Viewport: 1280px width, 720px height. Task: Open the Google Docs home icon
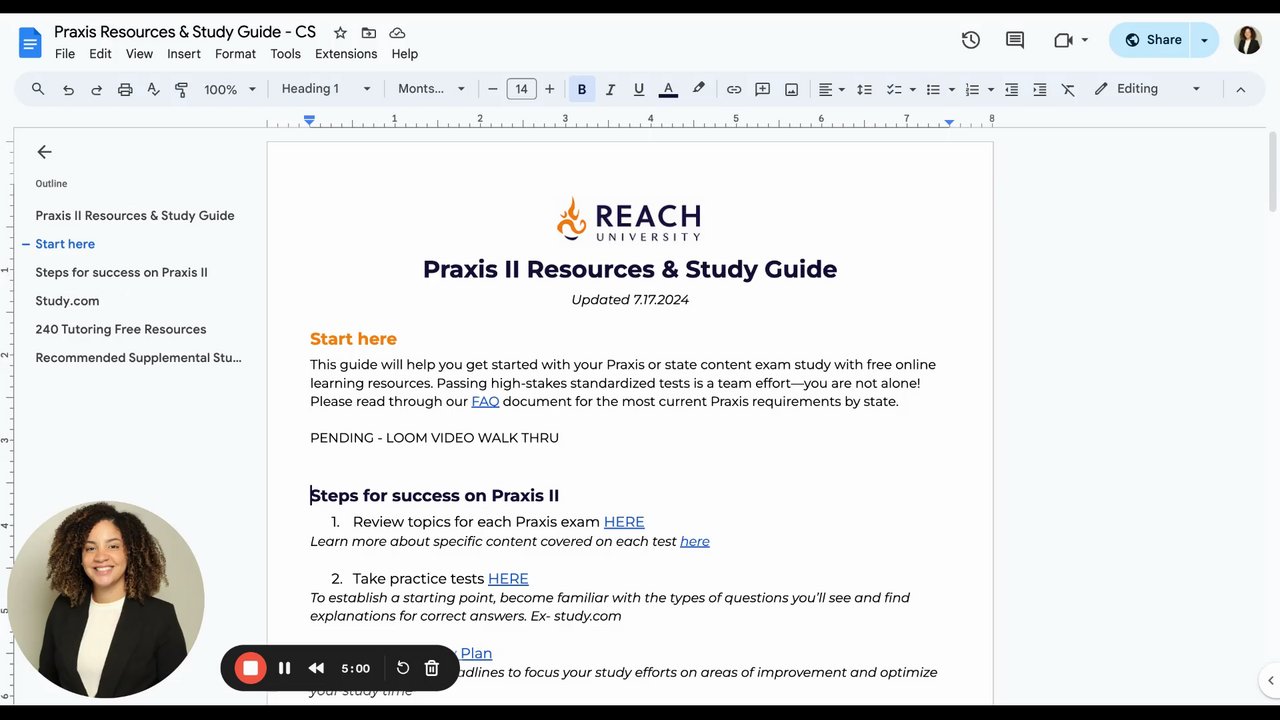(x=30, y=42)
